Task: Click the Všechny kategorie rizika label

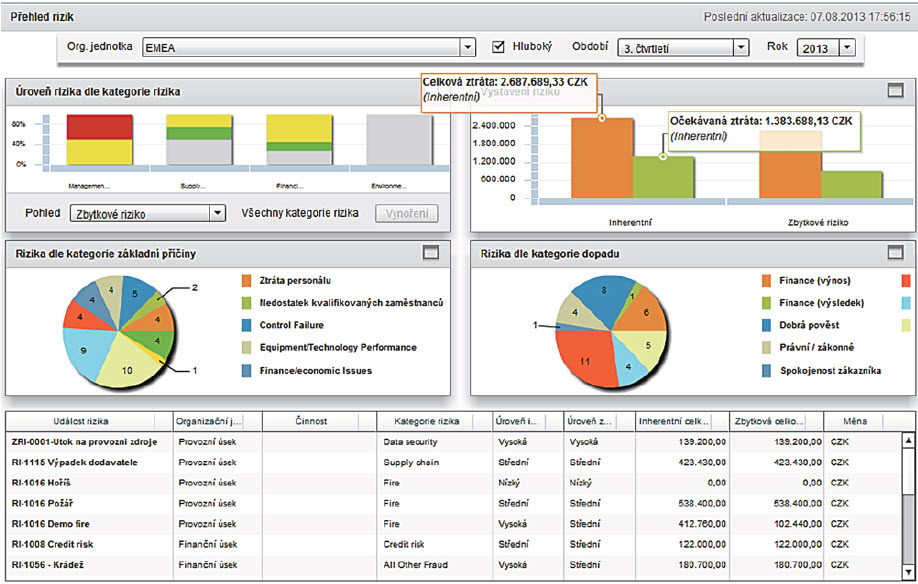Action: point(300,213)
